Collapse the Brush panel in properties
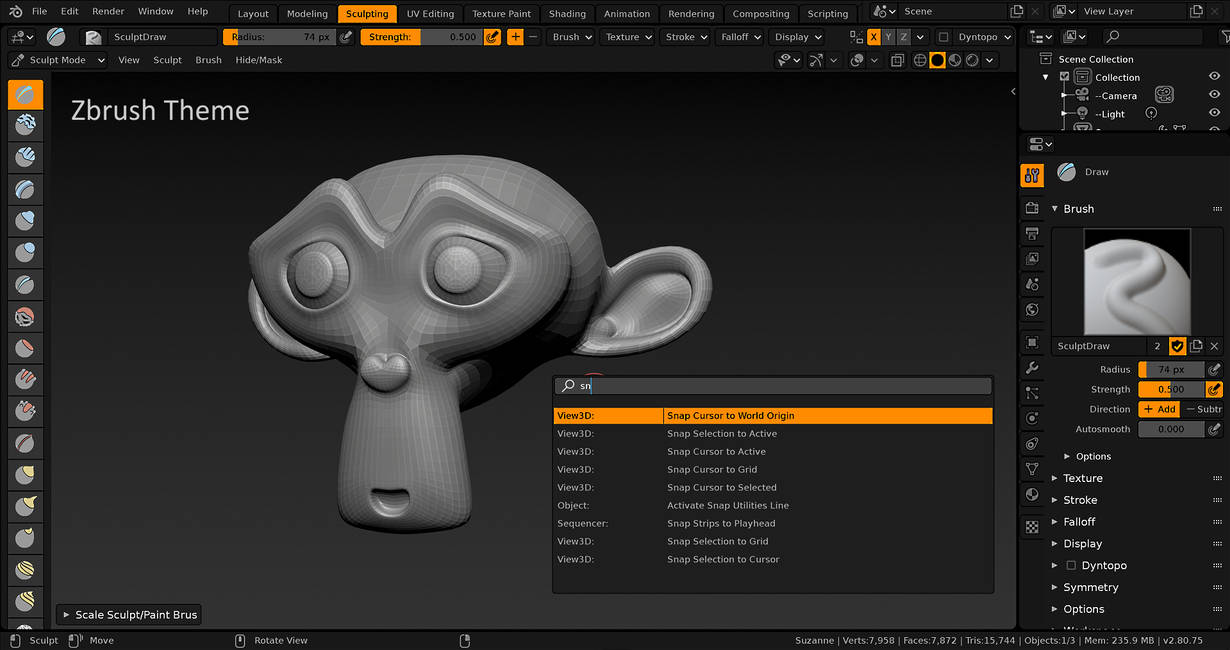 pos(1078,209)
